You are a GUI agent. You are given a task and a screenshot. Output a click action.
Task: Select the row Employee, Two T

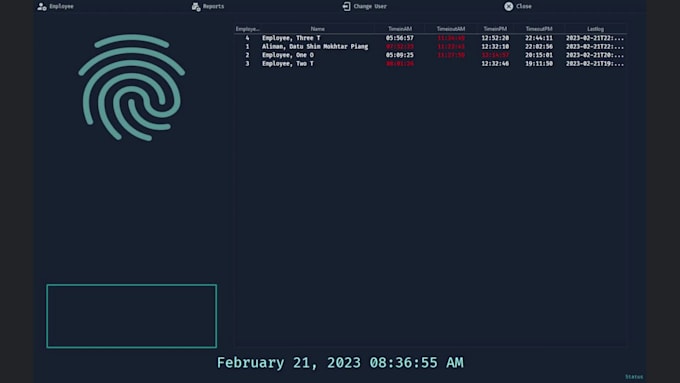tap(430, 64)
